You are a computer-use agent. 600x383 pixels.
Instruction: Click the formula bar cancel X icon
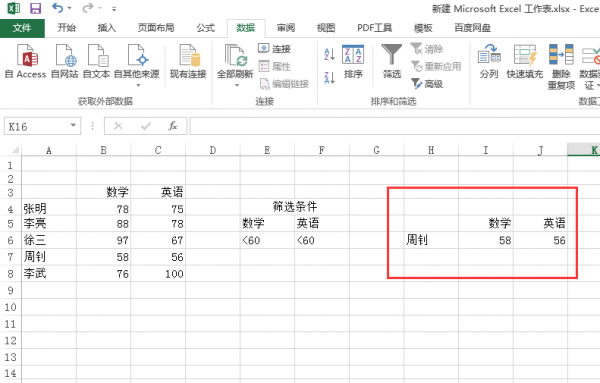pyautogui.click(x=118, y=126)
